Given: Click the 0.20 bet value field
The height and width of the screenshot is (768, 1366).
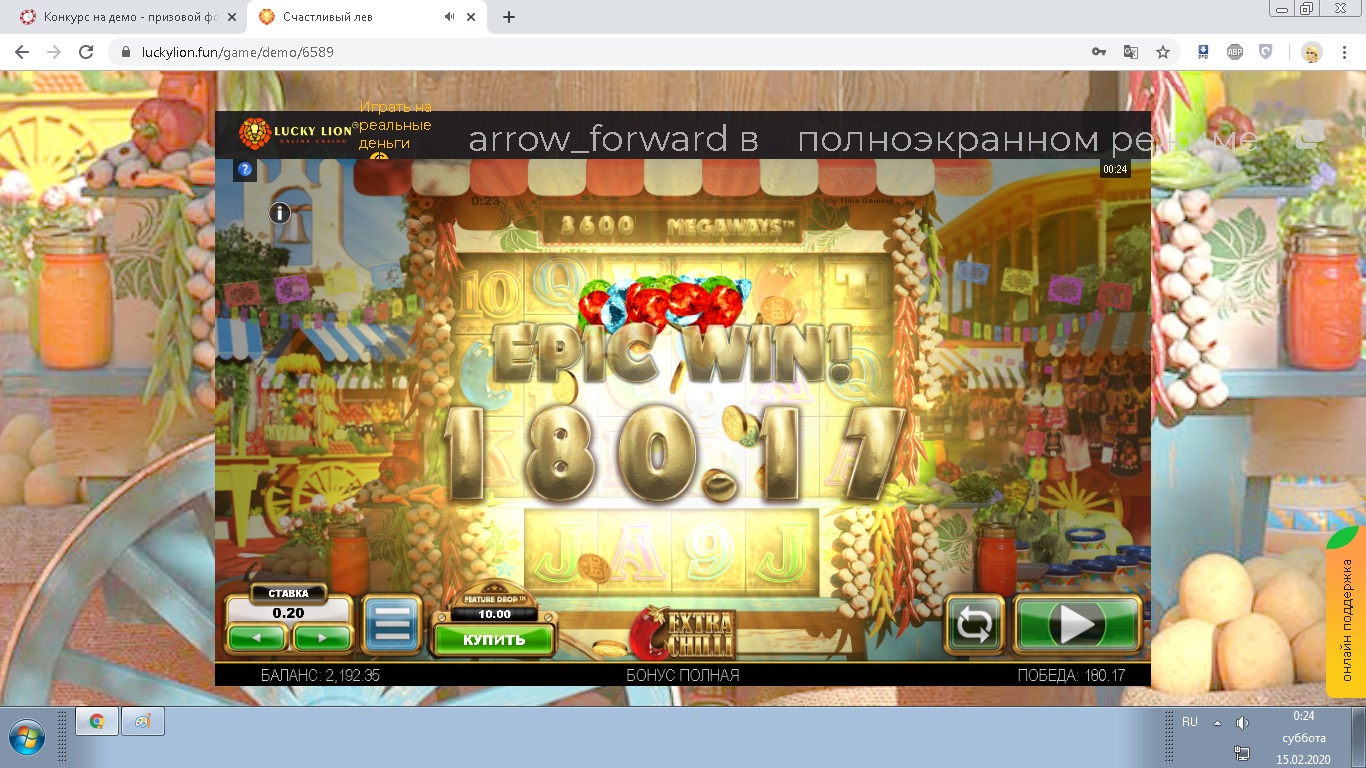Looking at the screenshot, I should point(289,612).
